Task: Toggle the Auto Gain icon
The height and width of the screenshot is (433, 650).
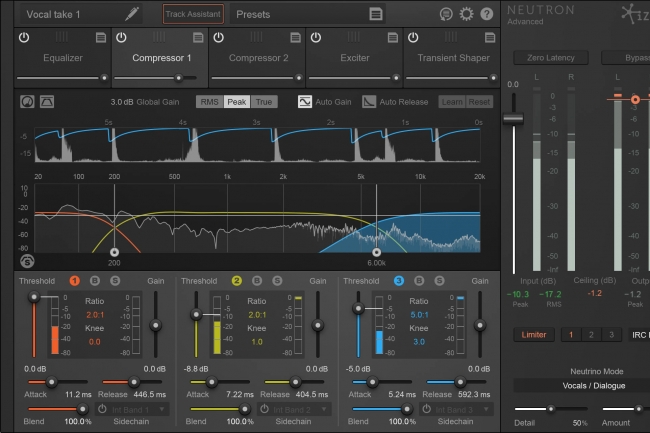Action: point(305,102)
